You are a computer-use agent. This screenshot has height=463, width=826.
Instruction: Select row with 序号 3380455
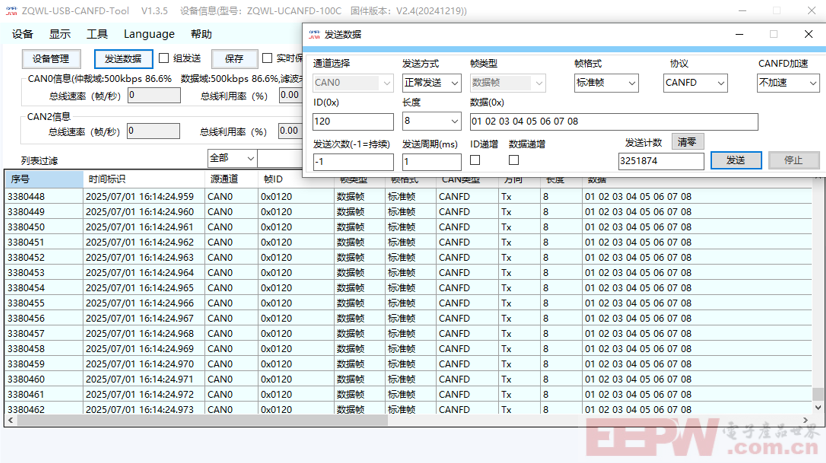408,303
